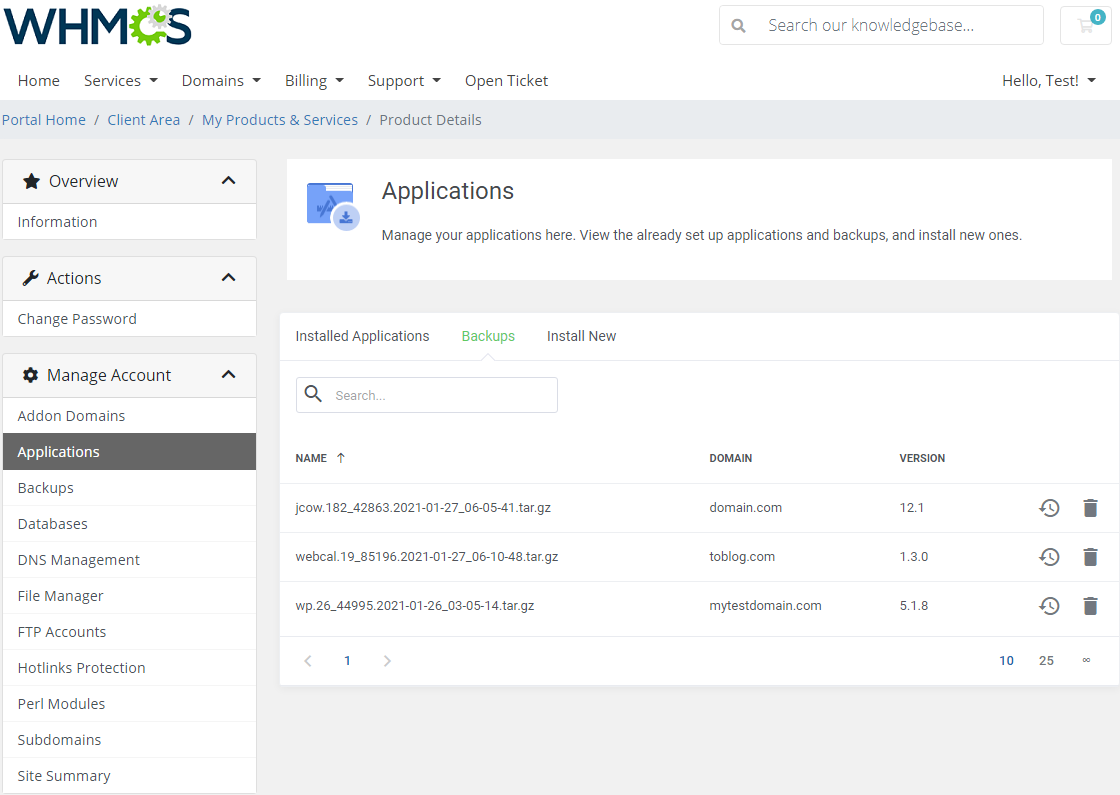The image size is (1120, 795).
Task: Click the wrench icon beside Actions
Action: pos(30,278)
